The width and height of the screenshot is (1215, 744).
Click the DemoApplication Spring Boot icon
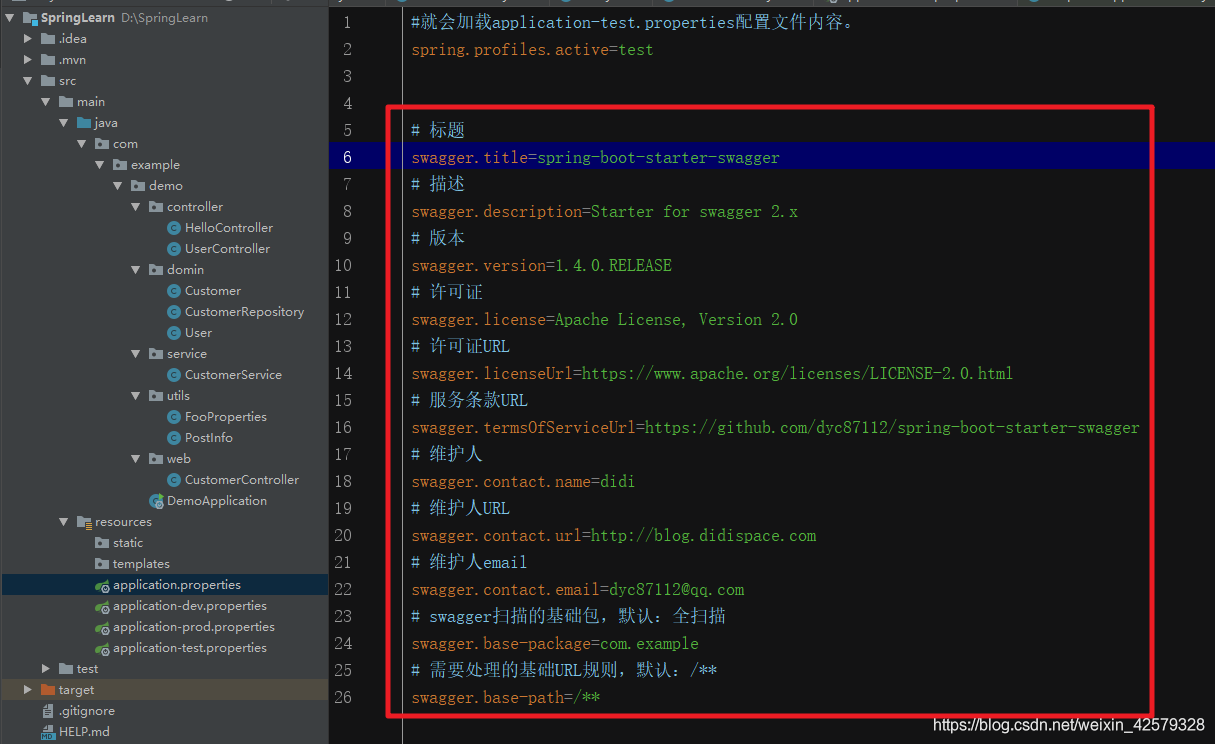[156, 501]
